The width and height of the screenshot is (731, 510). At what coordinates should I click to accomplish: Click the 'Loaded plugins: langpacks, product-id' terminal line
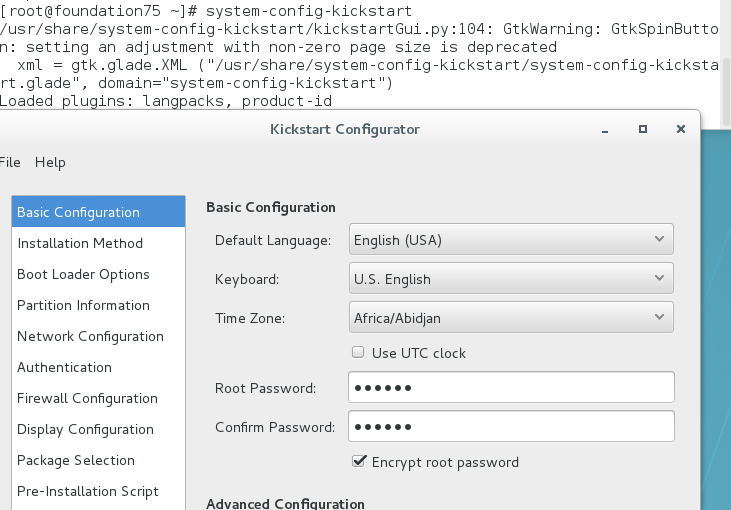coord(166,101)
